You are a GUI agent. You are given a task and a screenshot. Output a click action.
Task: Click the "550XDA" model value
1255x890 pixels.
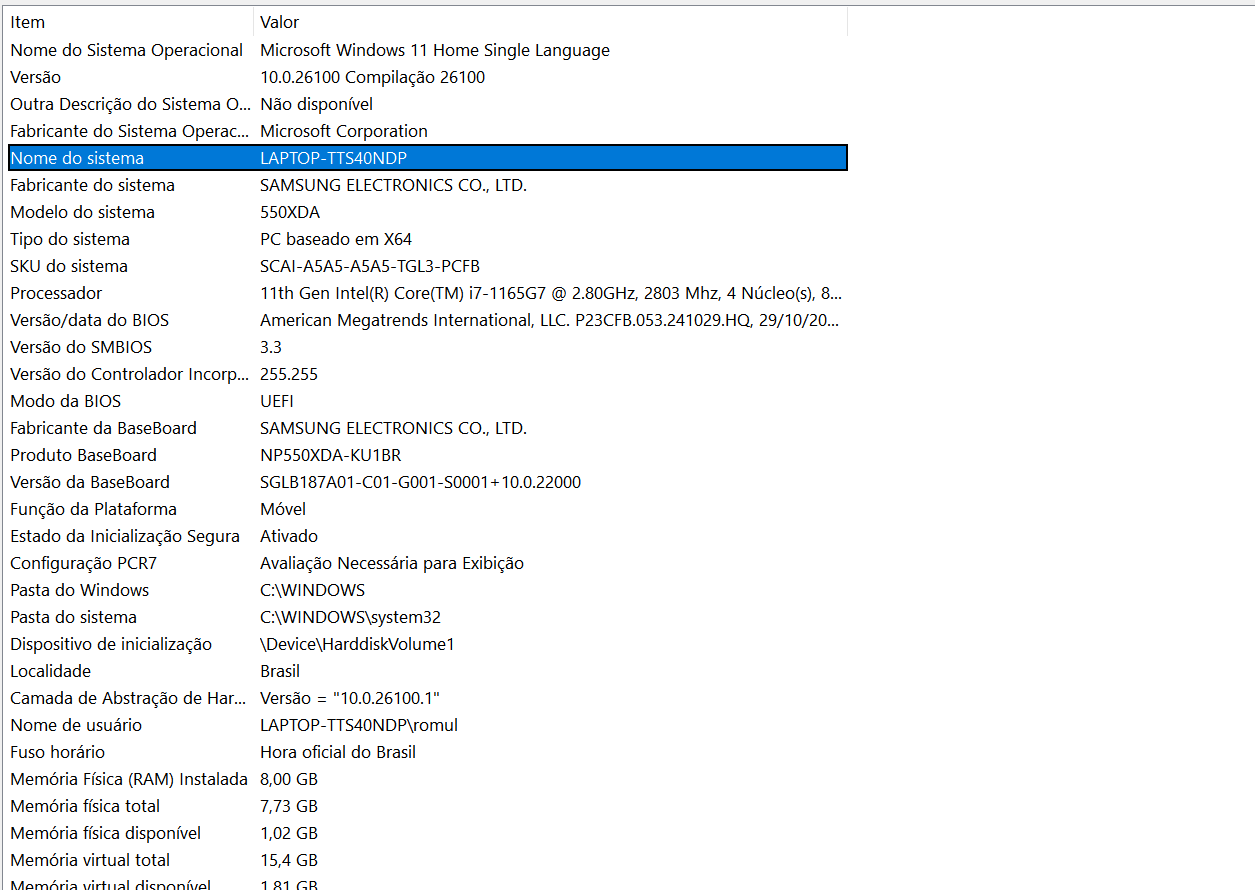click(x=290, y=212)
